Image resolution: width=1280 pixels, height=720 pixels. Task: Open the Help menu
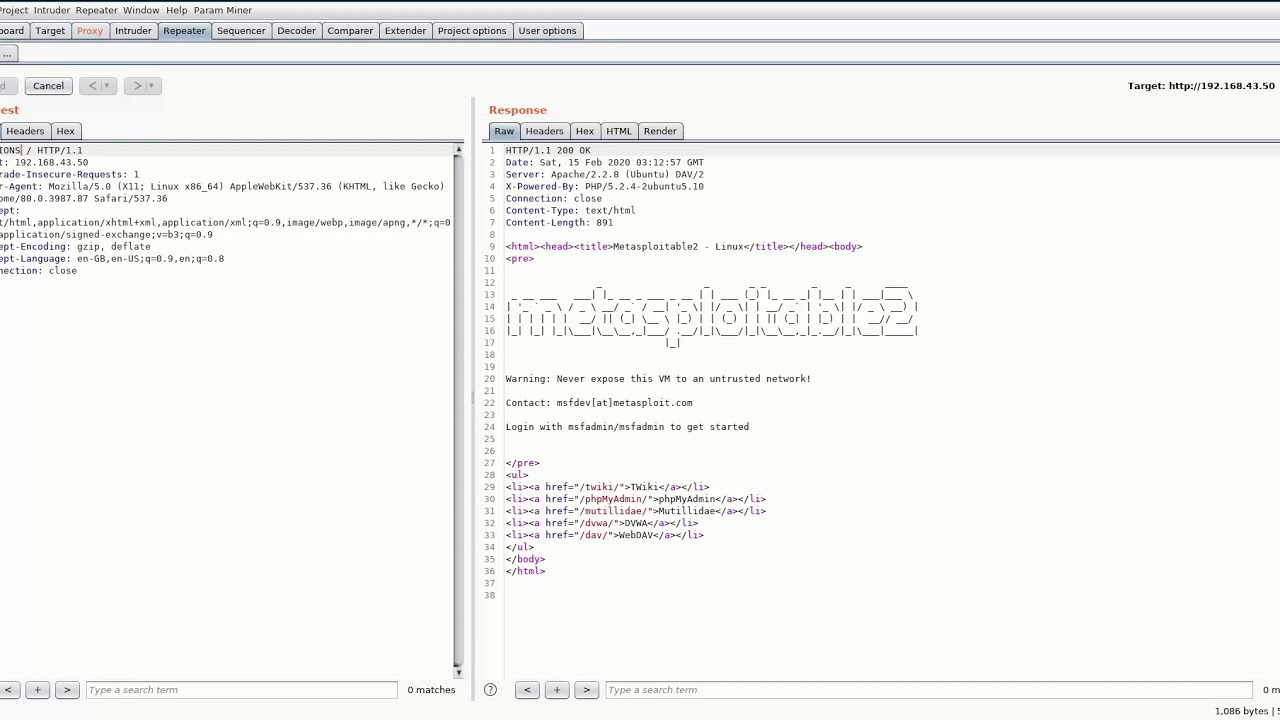coord(176,10)
